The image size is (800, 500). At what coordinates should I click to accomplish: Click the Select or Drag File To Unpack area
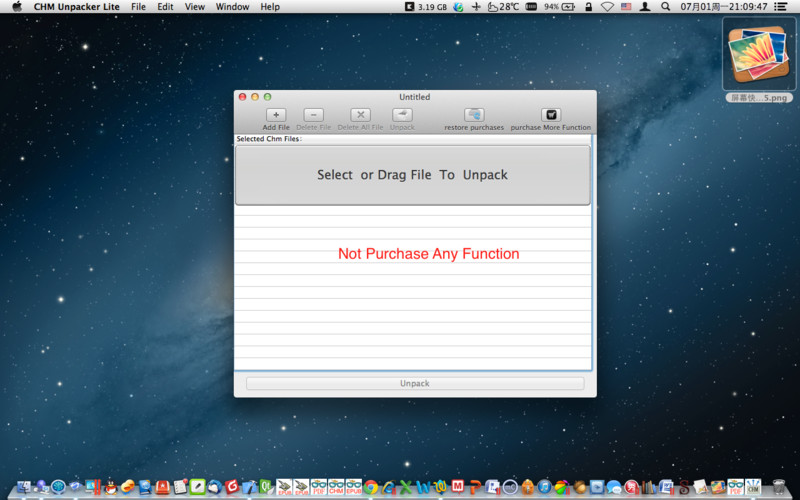412,175
